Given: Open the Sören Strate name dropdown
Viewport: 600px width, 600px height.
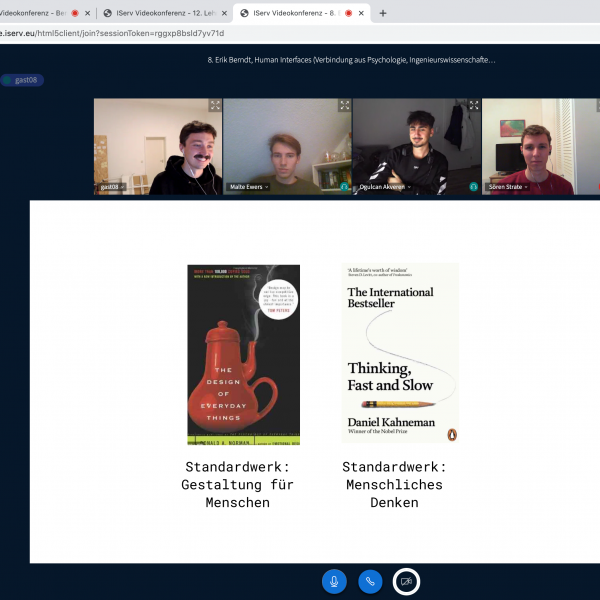Looking at the screenshot, I should click(x=508, y=187).
